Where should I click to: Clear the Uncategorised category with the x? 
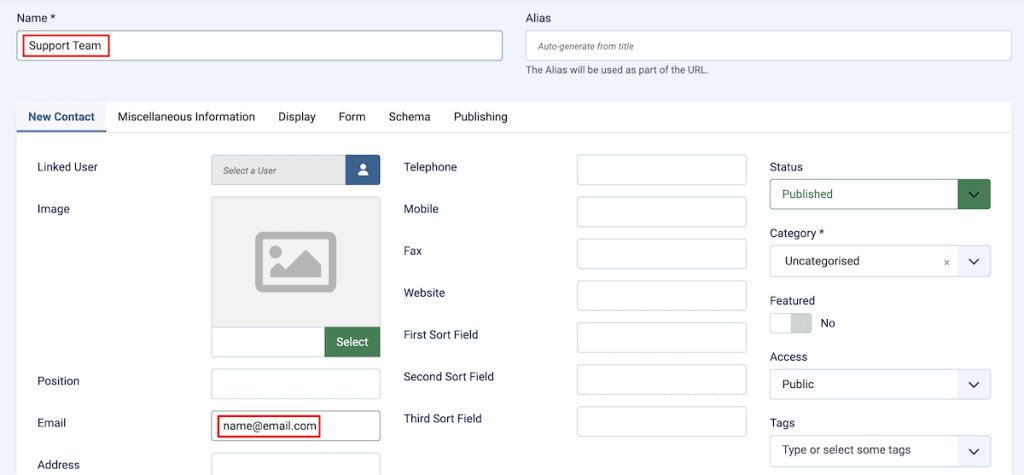tap(946, 262)
